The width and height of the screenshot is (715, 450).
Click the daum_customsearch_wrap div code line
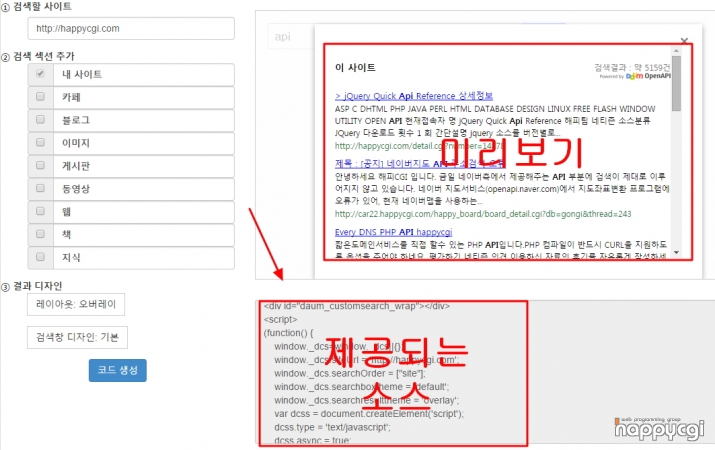[357, 306]
